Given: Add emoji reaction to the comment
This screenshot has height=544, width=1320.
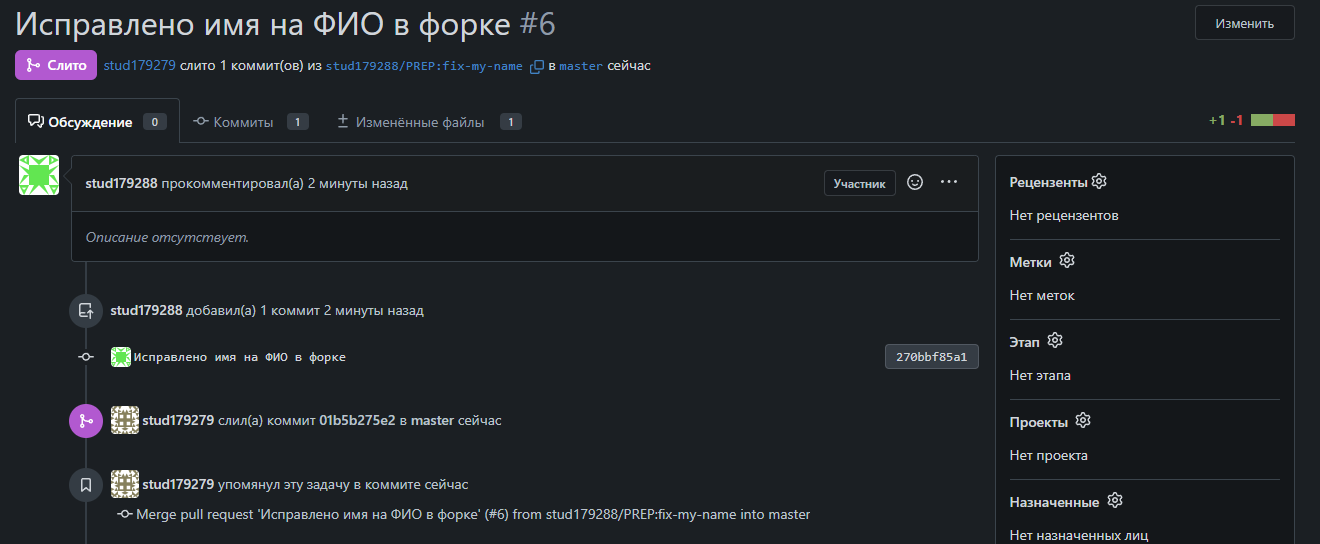Looking at the screenshot, I should 914,183.
